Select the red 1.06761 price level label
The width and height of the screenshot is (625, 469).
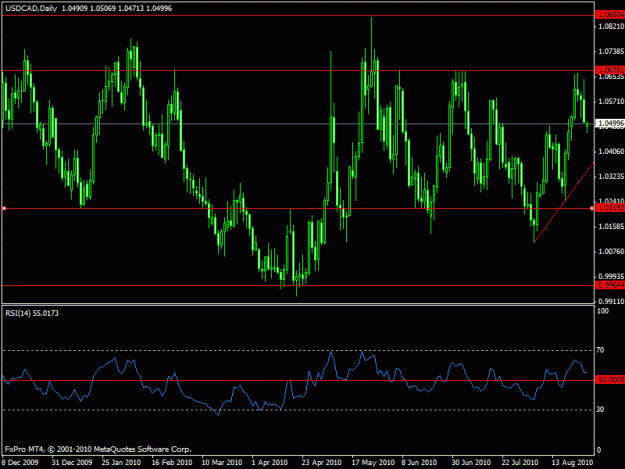click(610, 70)
